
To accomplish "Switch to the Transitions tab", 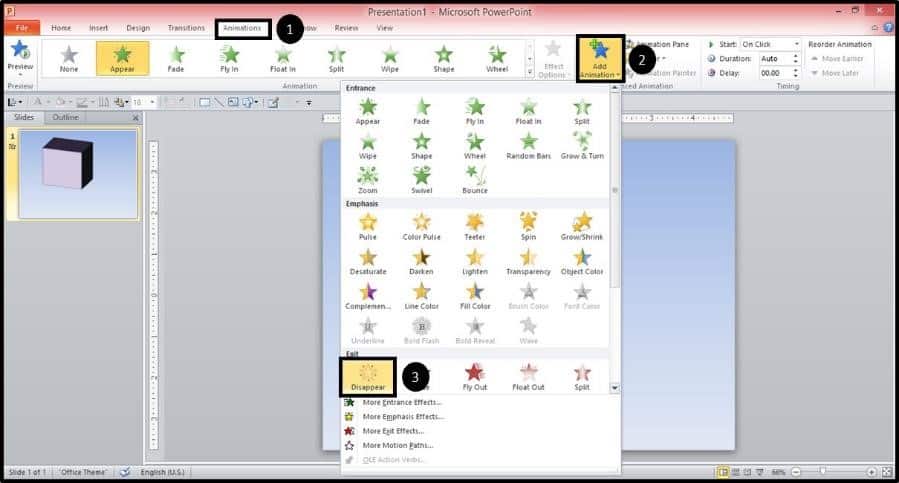I will 186,28.
